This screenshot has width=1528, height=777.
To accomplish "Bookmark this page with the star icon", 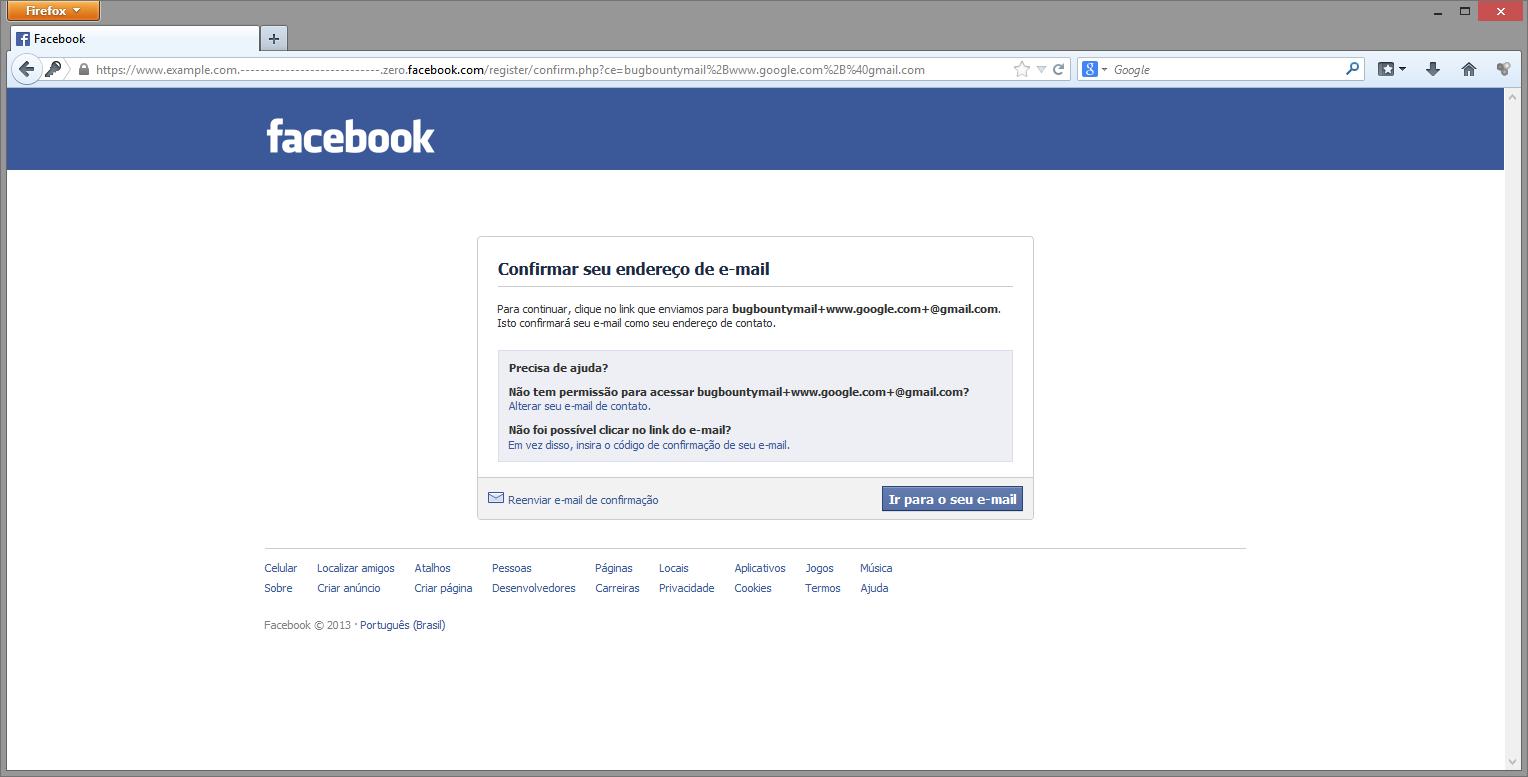I will [1021, 70].
